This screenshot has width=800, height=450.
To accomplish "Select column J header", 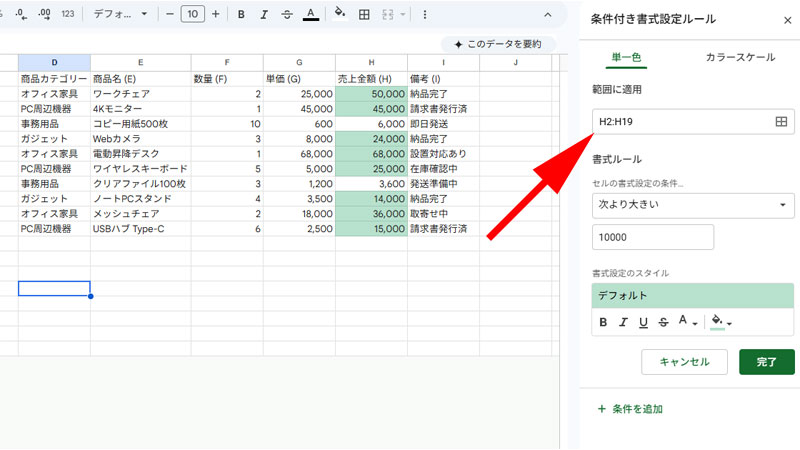I will pyautogui.click(x=515, y=63).
